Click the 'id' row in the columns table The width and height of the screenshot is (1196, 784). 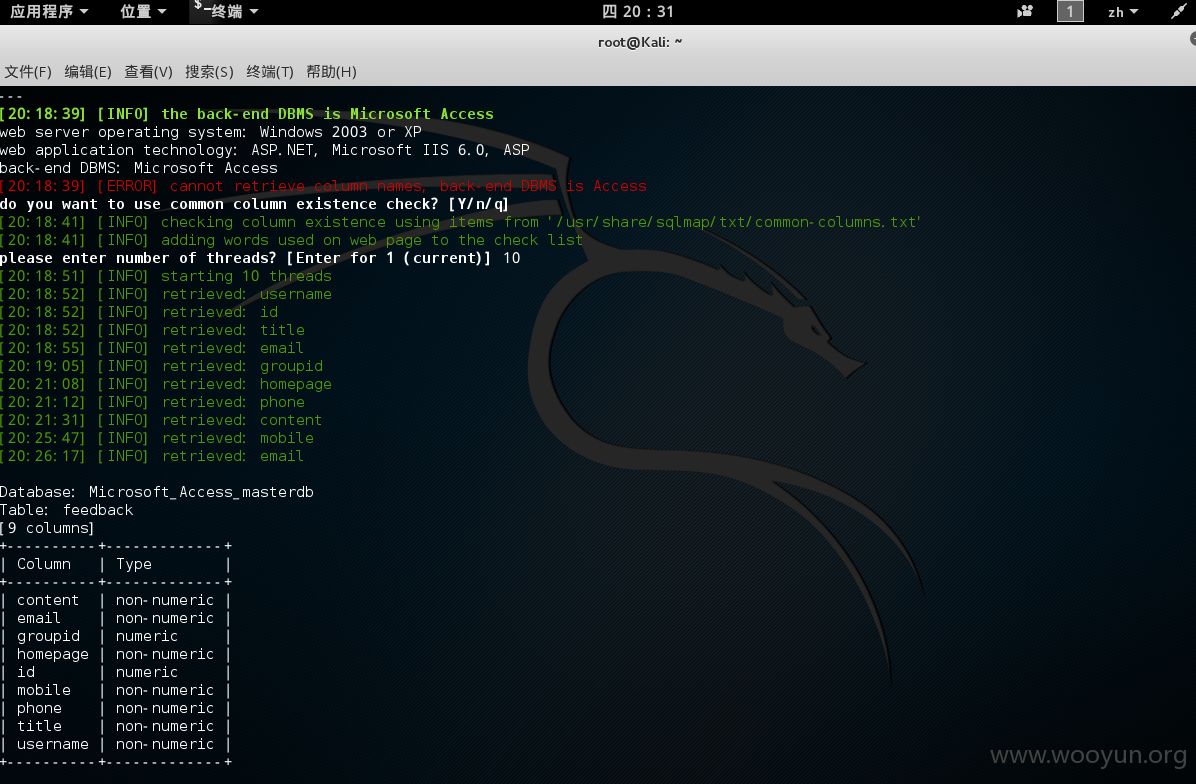click(x=115, y=673)
